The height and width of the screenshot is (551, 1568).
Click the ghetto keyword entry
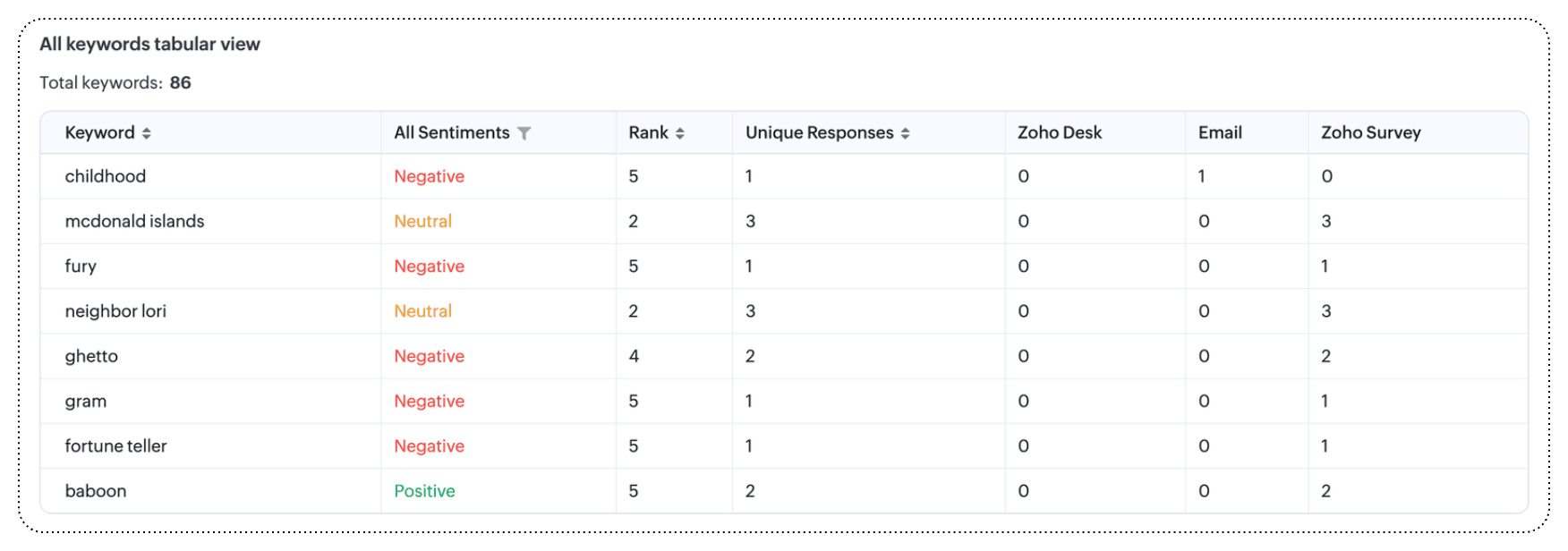point(91,356)
